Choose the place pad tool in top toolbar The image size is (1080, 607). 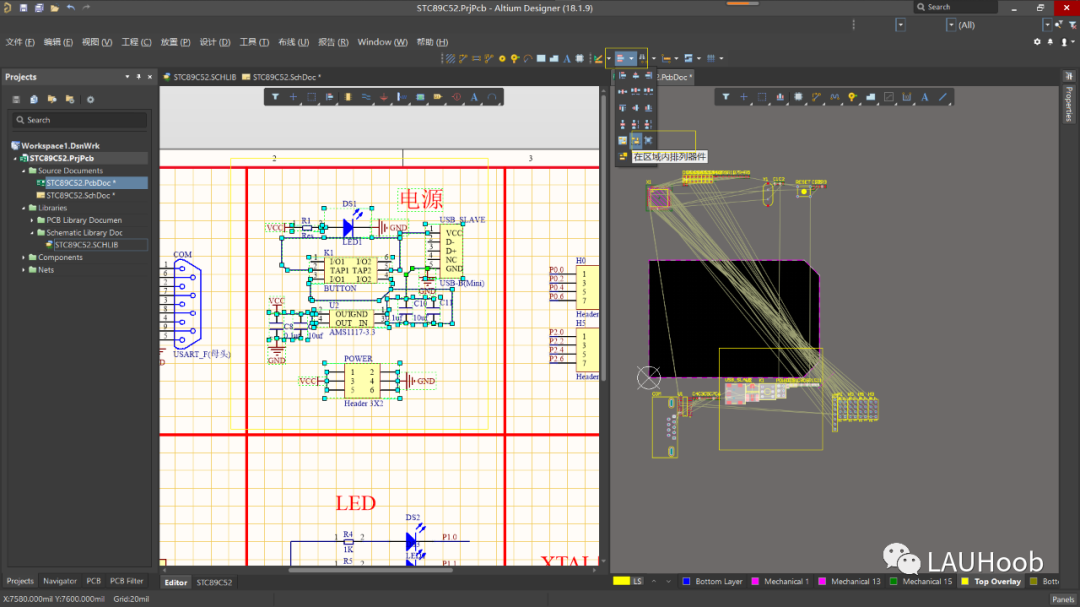point(502,59)
